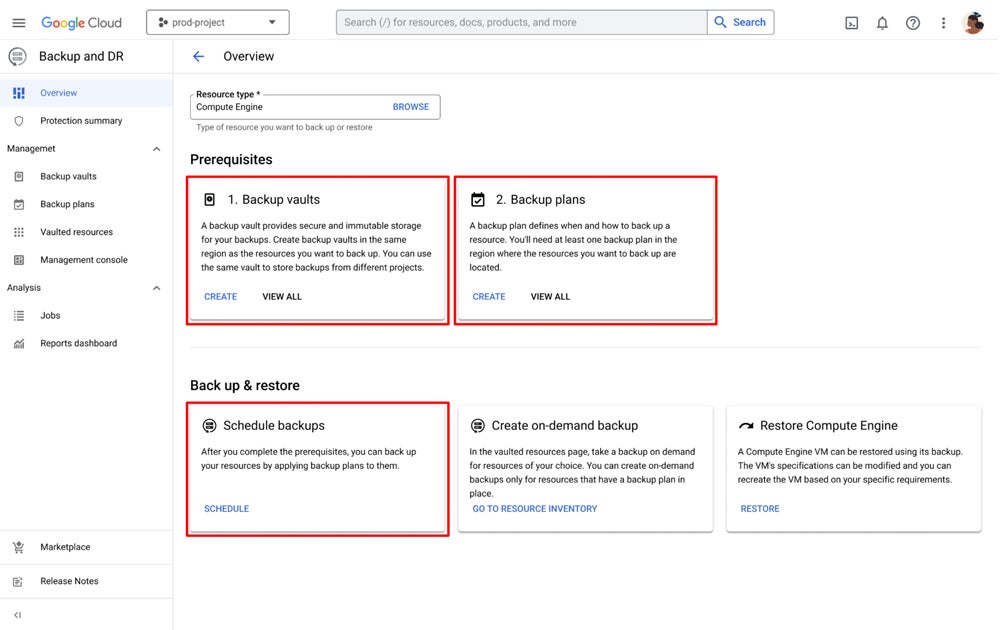Open the three-dot settings menu

943,23
